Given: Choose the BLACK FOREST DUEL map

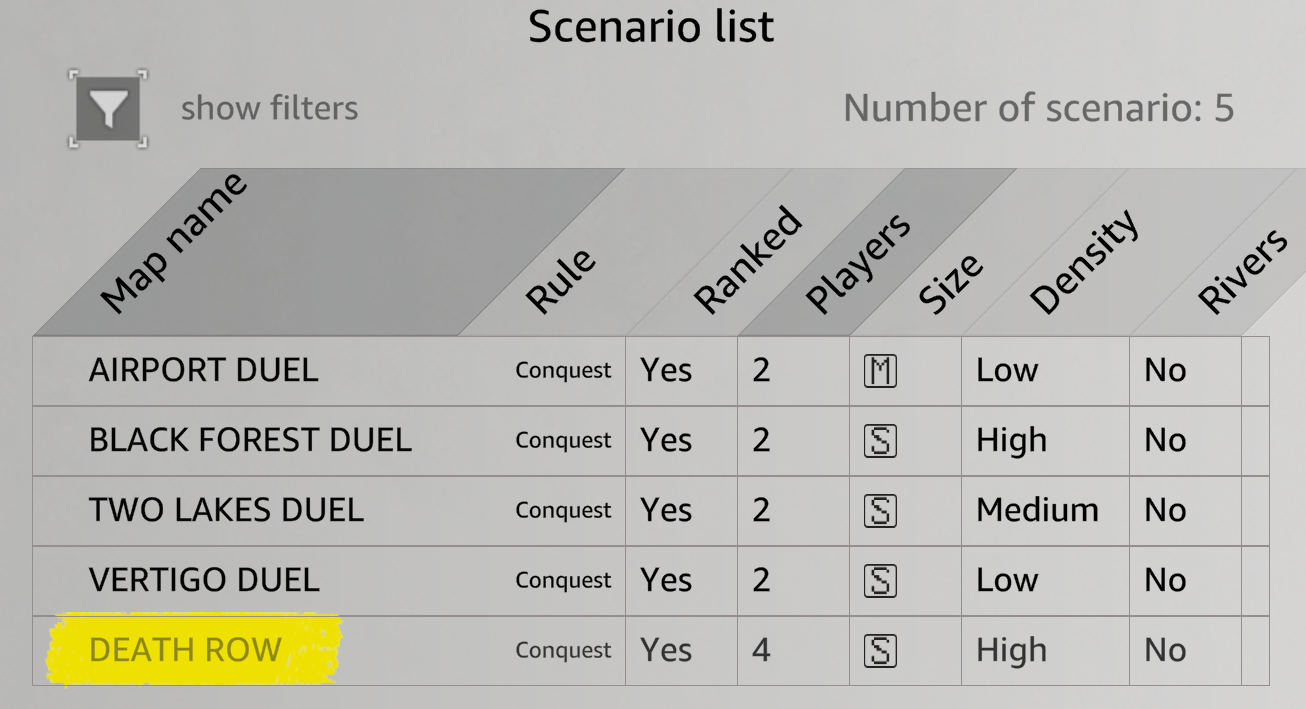Looking at the screenshot, I should [250, 441].
